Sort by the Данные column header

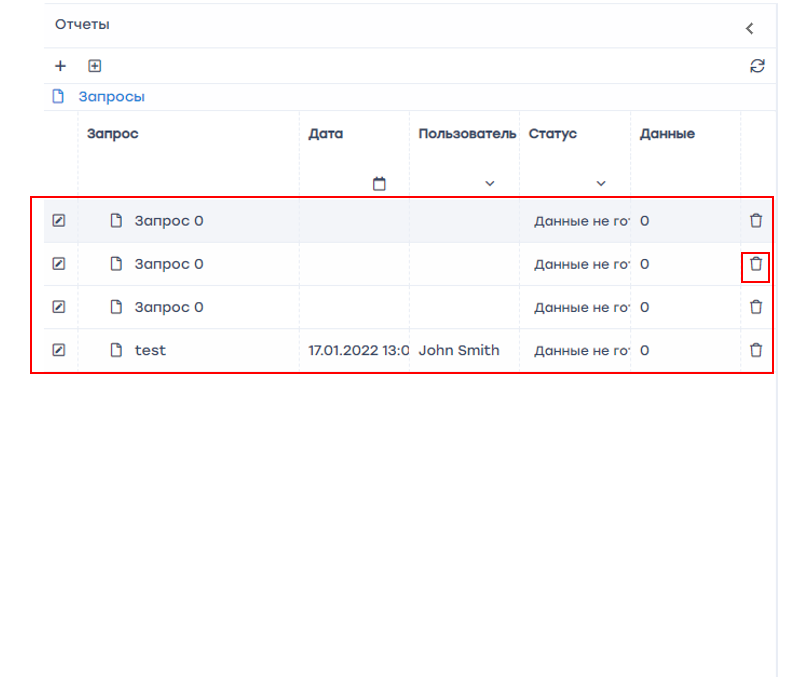point(667,134)
